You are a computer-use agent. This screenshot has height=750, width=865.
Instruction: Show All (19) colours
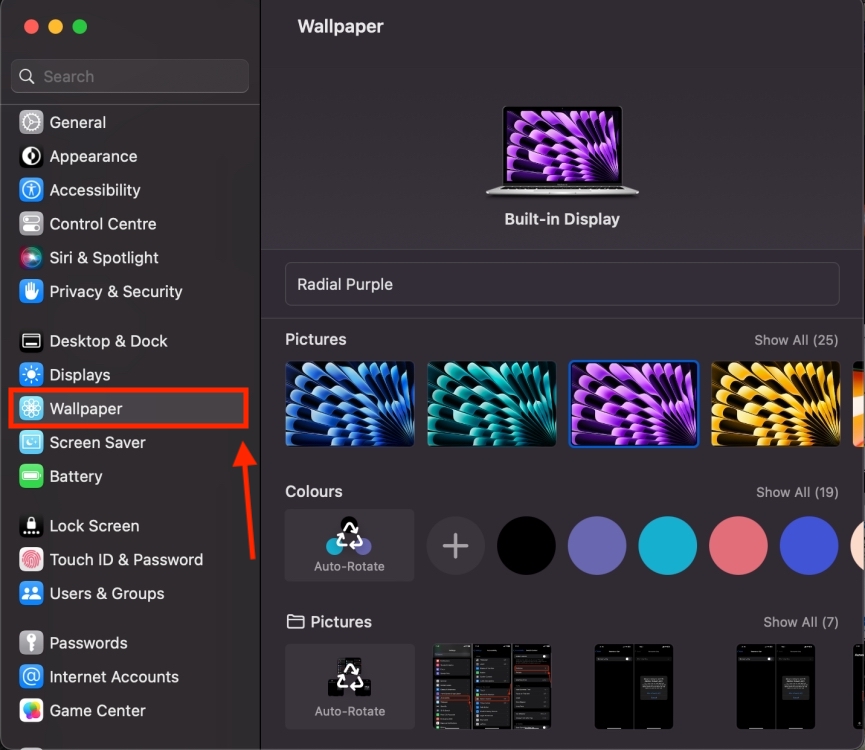click(797, 492)
